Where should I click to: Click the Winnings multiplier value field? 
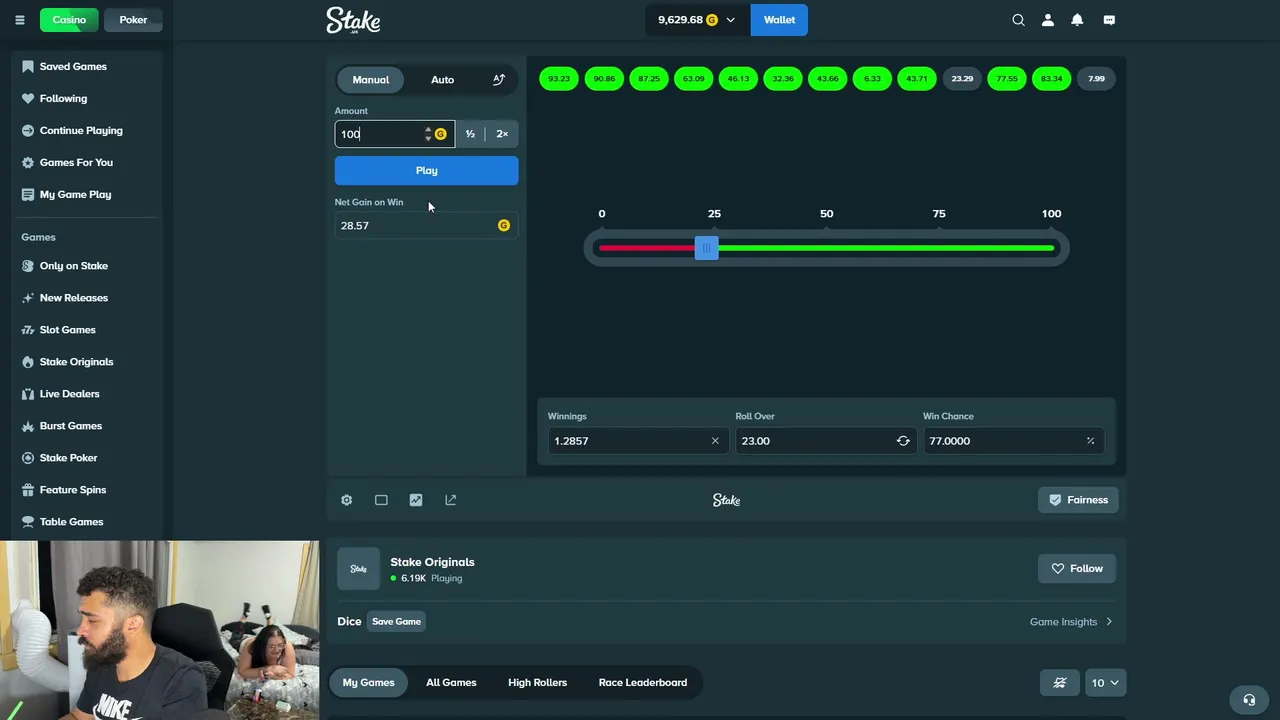[x=638, y=441]
